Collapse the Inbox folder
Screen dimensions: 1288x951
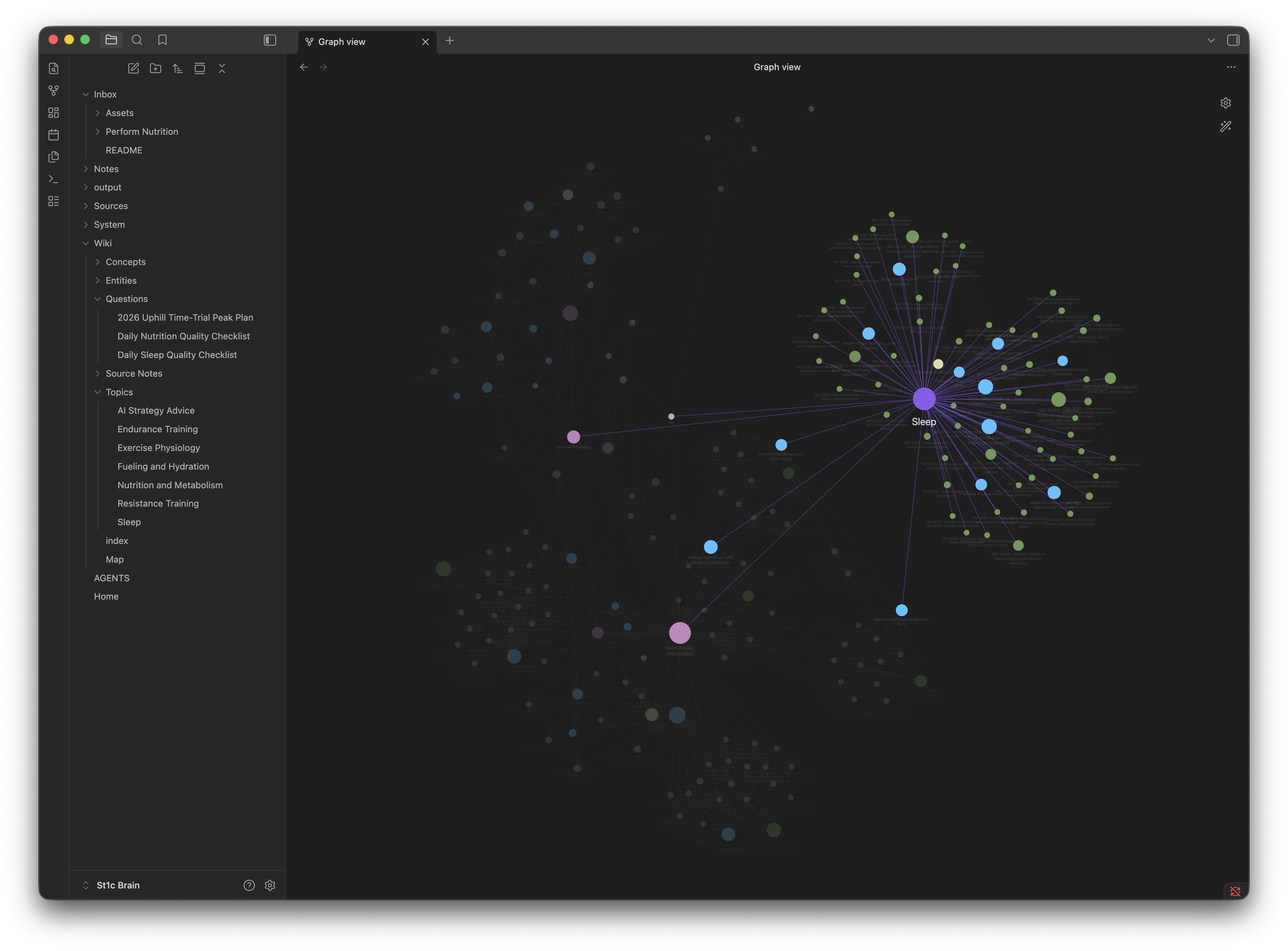pos(86,94)
